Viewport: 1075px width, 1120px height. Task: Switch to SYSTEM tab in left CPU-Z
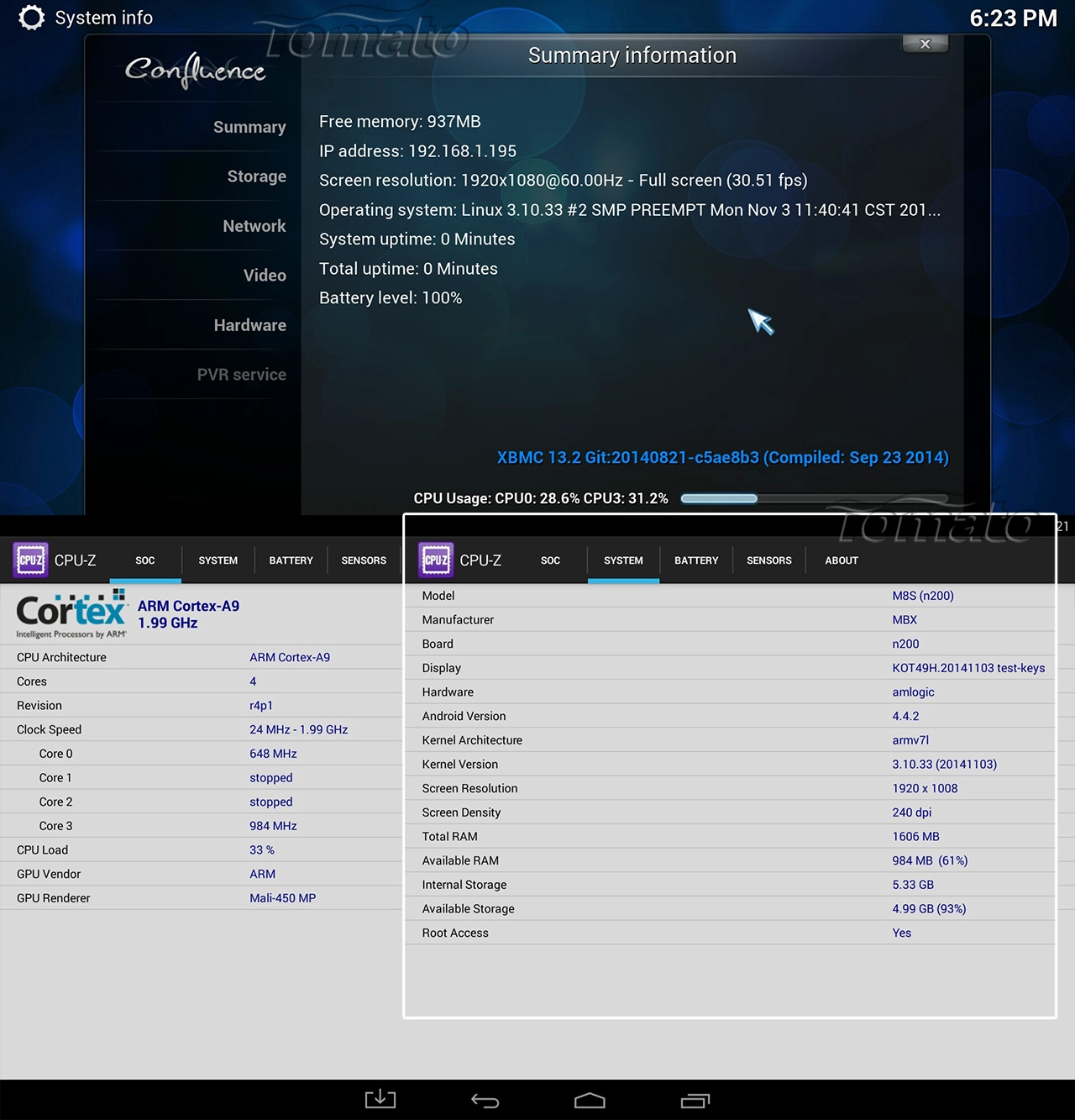(x=218, y=560)
